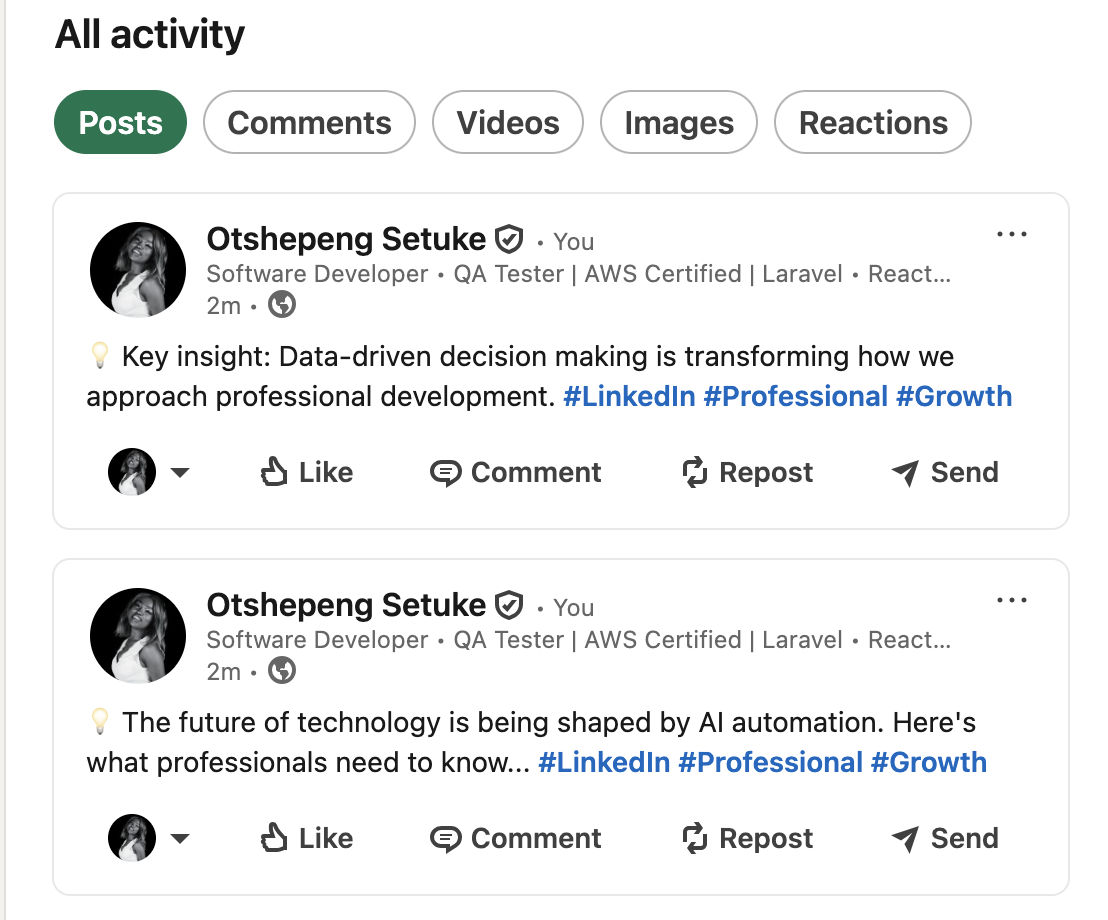Comment on the AI automation post
The height and width of the screenshot is (920, 1108).
click(516, 838)
